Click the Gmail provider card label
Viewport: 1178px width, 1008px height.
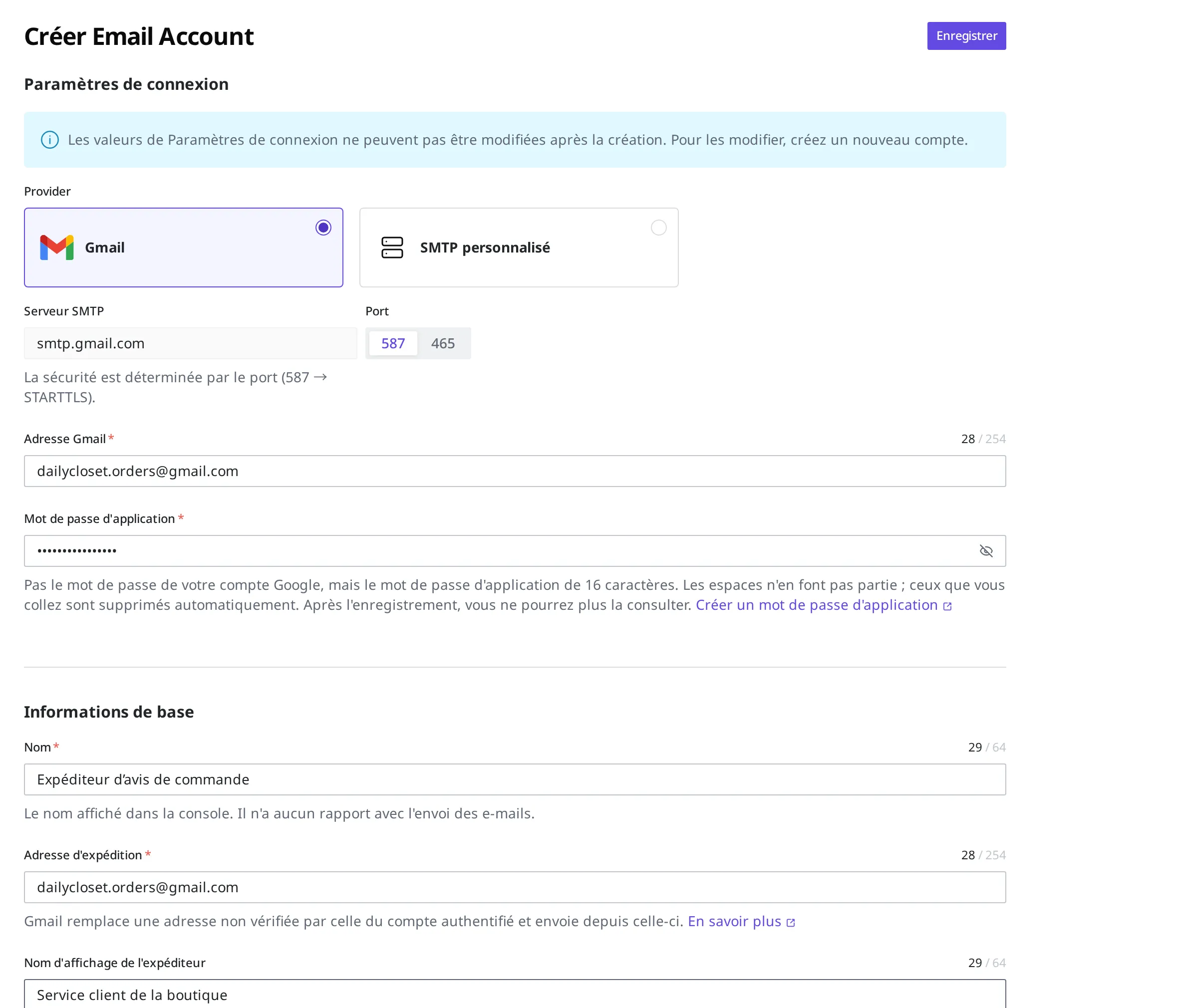105,248
